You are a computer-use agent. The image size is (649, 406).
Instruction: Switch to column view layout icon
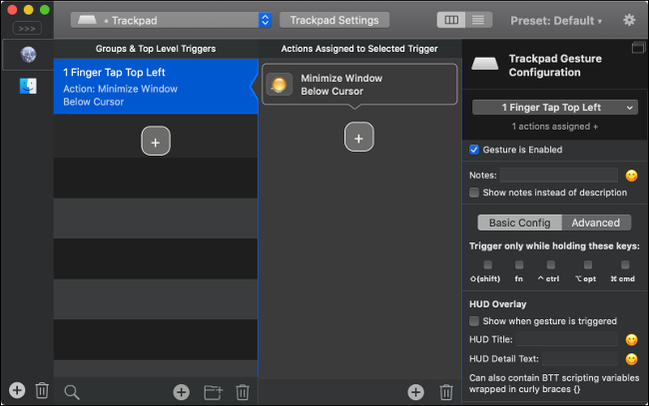click(x=451, y=20)
